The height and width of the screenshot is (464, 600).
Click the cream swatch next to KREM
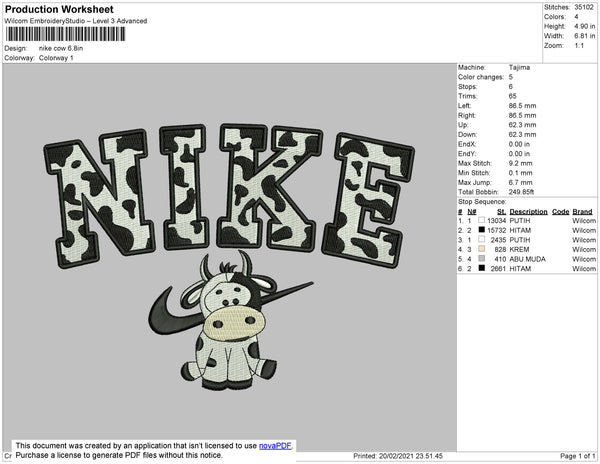click(481, 249)
